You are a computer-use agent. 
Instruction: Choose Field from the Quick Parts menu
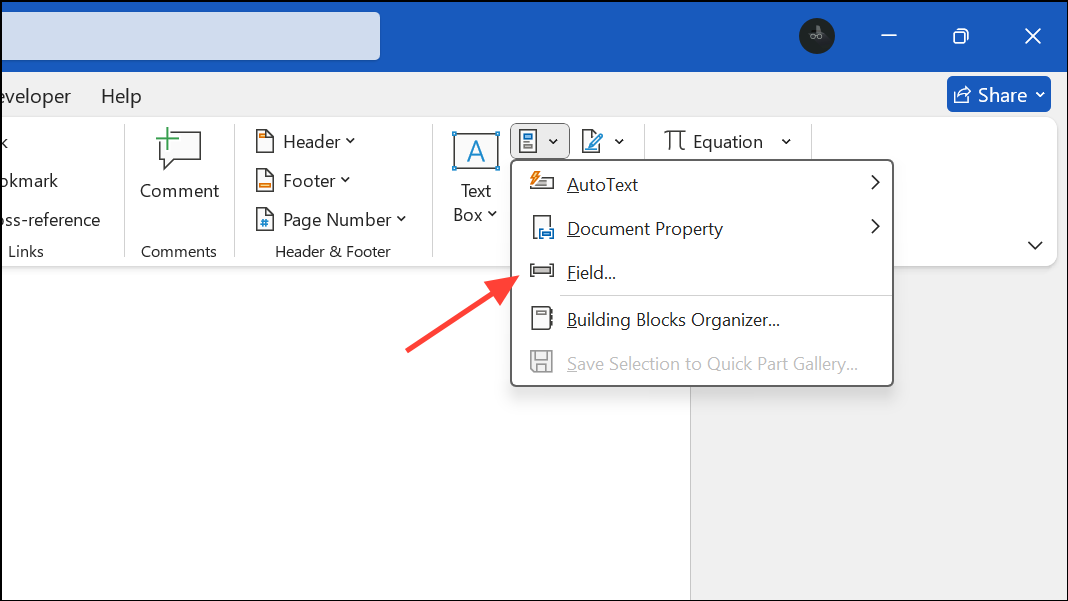(591, 272)
